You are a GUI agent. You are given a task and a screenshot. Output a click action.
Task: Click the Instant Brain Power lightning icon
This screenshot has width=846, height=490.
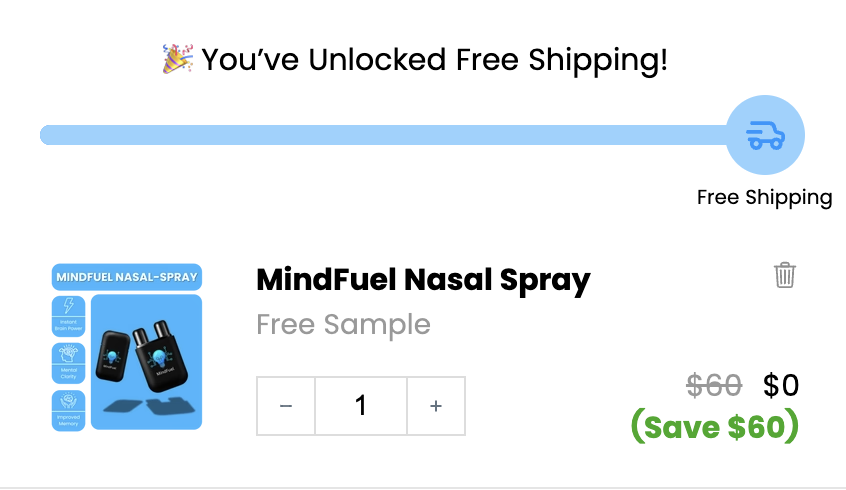[x=69, y=307]
